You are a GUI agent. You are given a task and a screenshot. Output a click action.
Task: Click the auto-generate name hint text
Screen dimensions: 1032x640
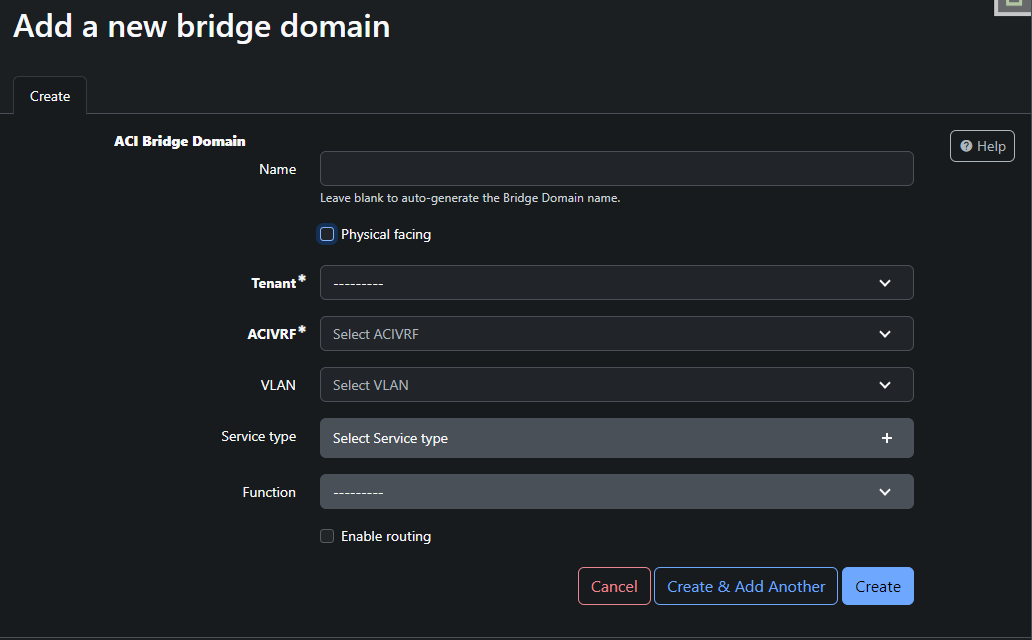pyautogui.click(x=470, y=198)
